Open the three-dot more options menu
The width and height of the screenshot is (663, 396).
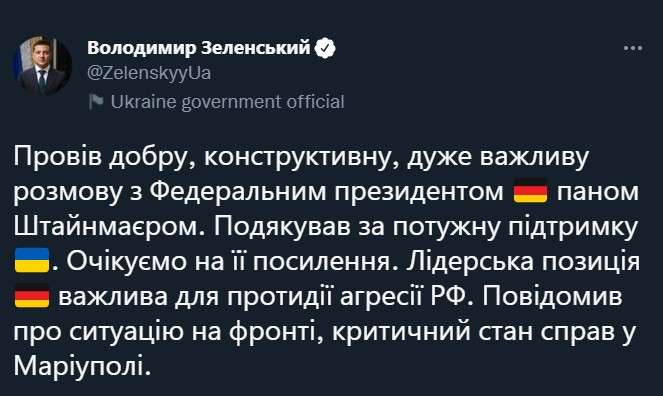pos(633,48)
